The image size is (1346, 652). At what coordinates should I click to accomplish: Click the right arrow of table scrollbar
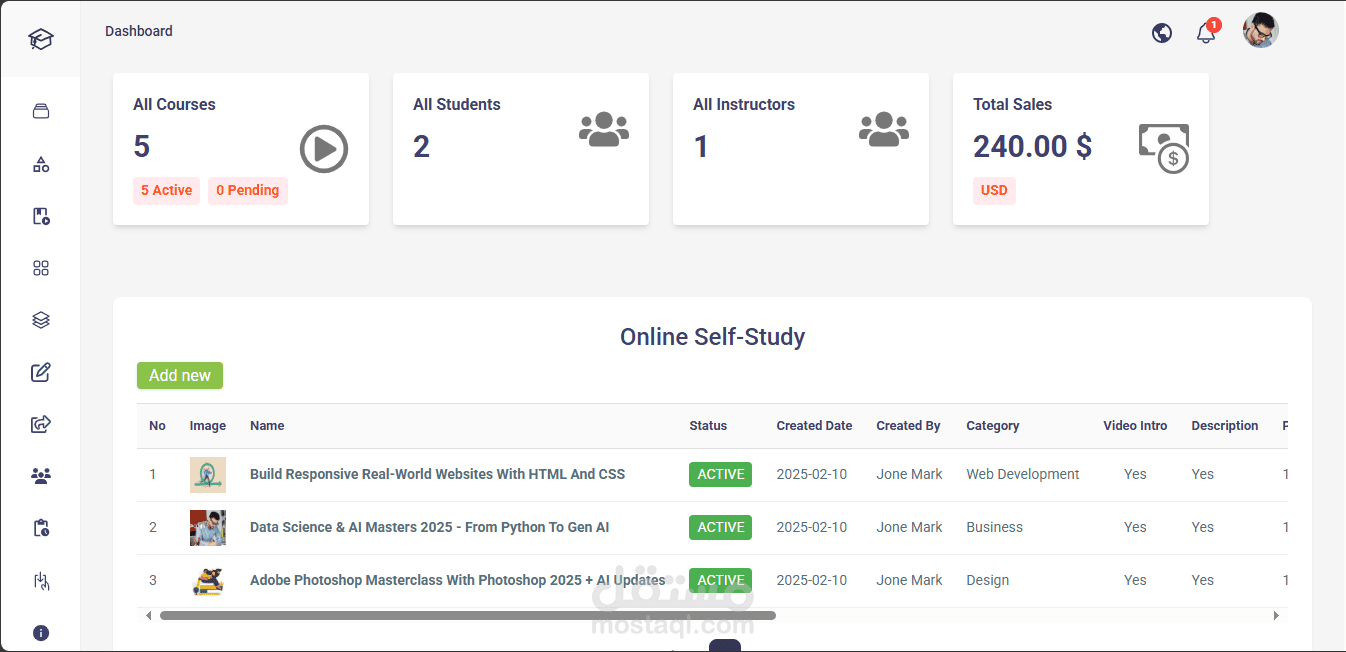click(1276, 616)
